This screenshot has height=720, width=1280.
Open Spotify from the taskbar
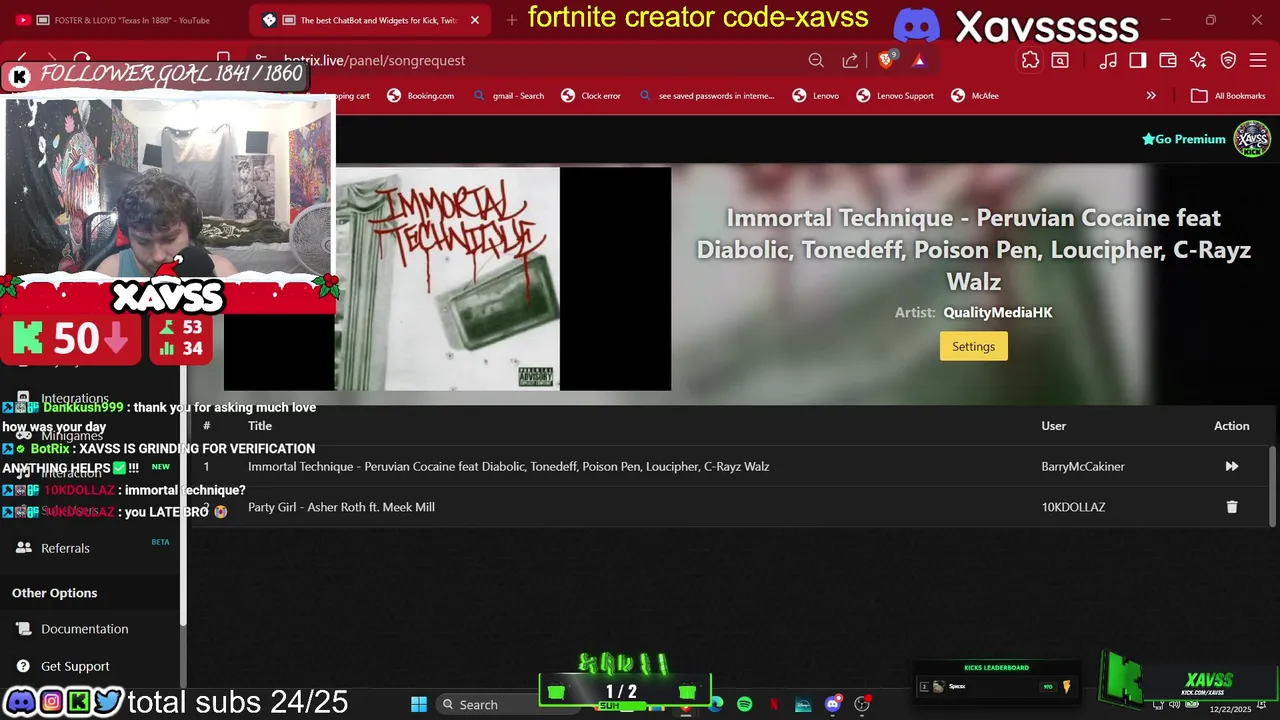(744, 704)
